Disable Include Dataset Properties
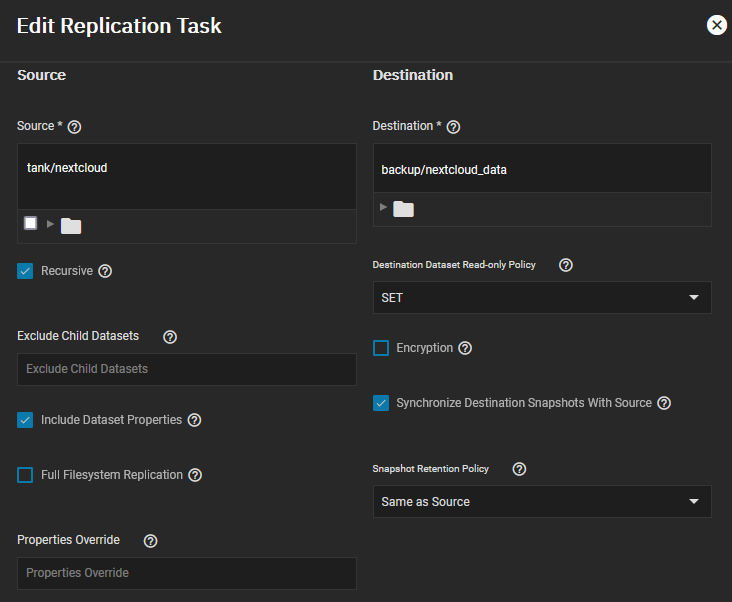Screen dimensions: 732x602 (x=25, y=420)
